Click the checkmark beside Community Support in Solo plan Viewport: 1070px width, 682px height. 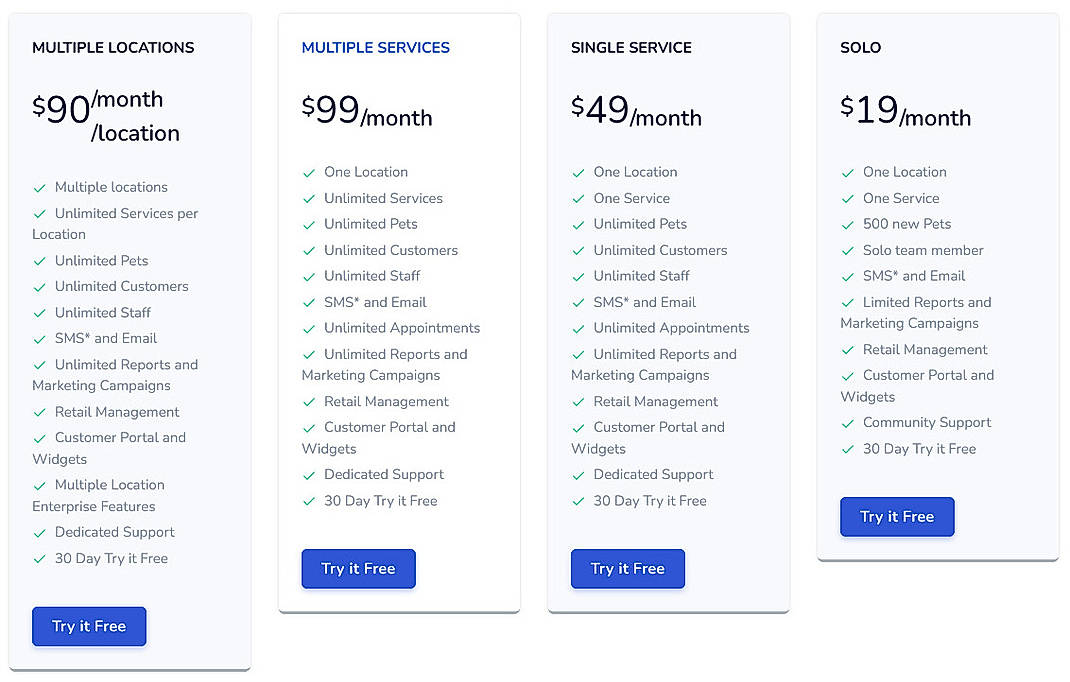tap(847, 423)
